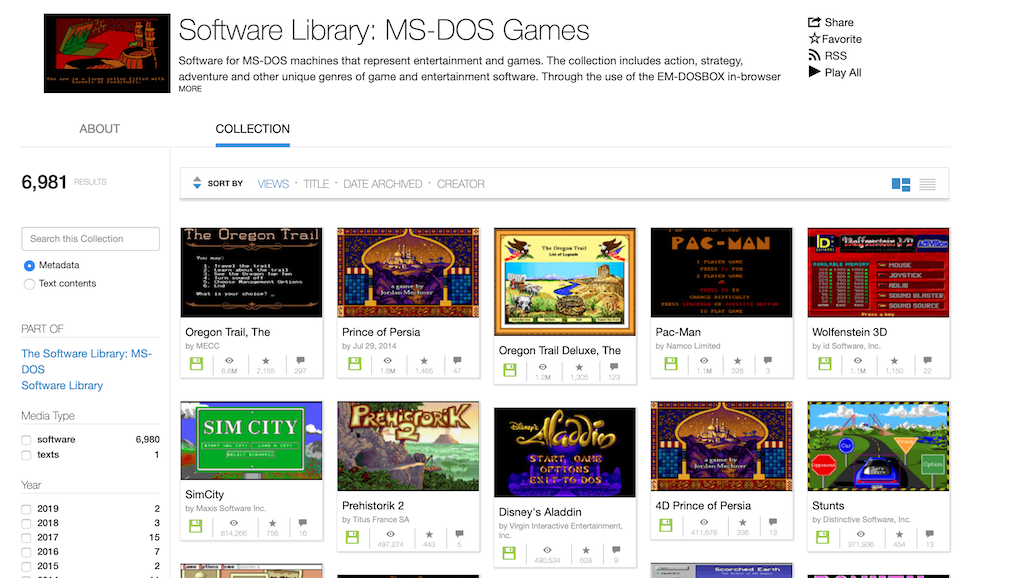Click the Play All icon
Viewport: 1024px width, 578px height.
point(814,72)
